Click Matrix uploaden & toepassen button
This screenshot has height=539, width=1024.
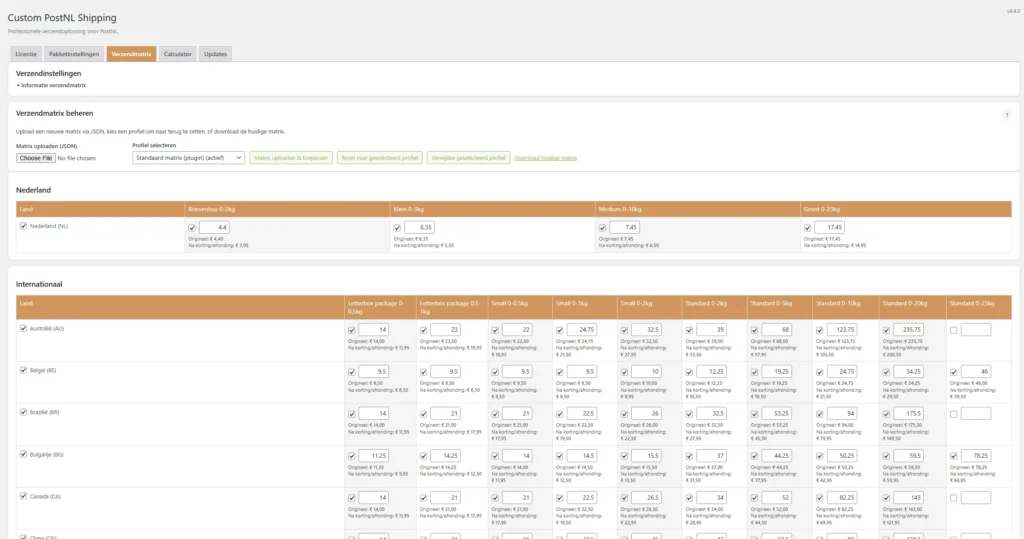point(291,157)
